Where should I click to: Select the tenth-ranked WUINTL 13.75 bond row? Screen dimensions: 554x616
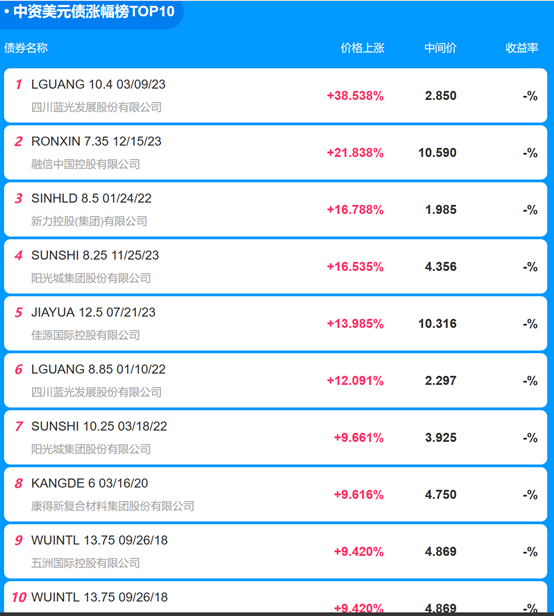point(275,597)
